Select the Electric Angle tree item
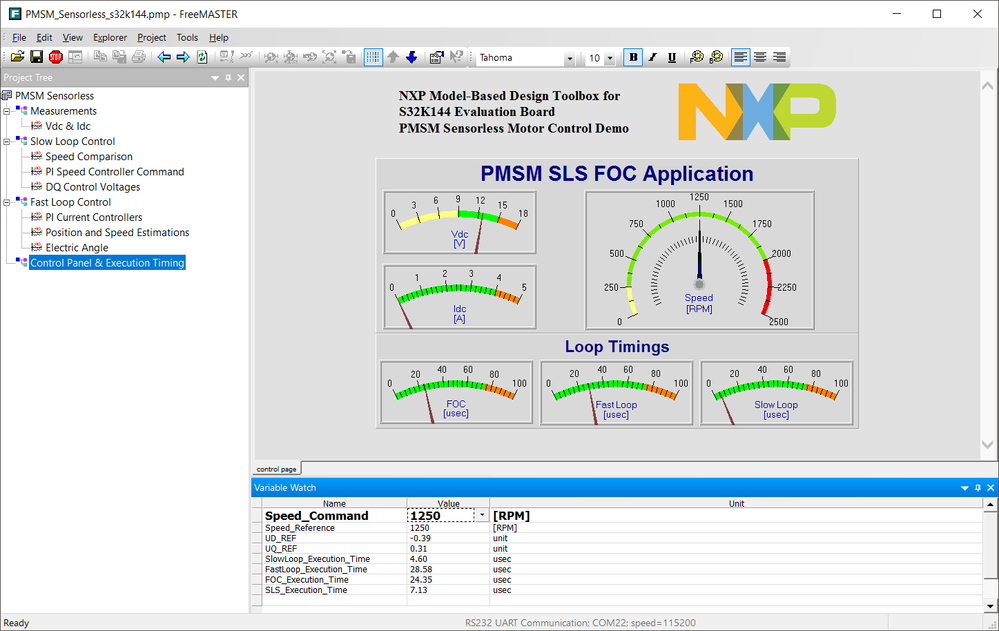Screen dimensions: 999x631 pyautogui.click(x=77, y=248)
